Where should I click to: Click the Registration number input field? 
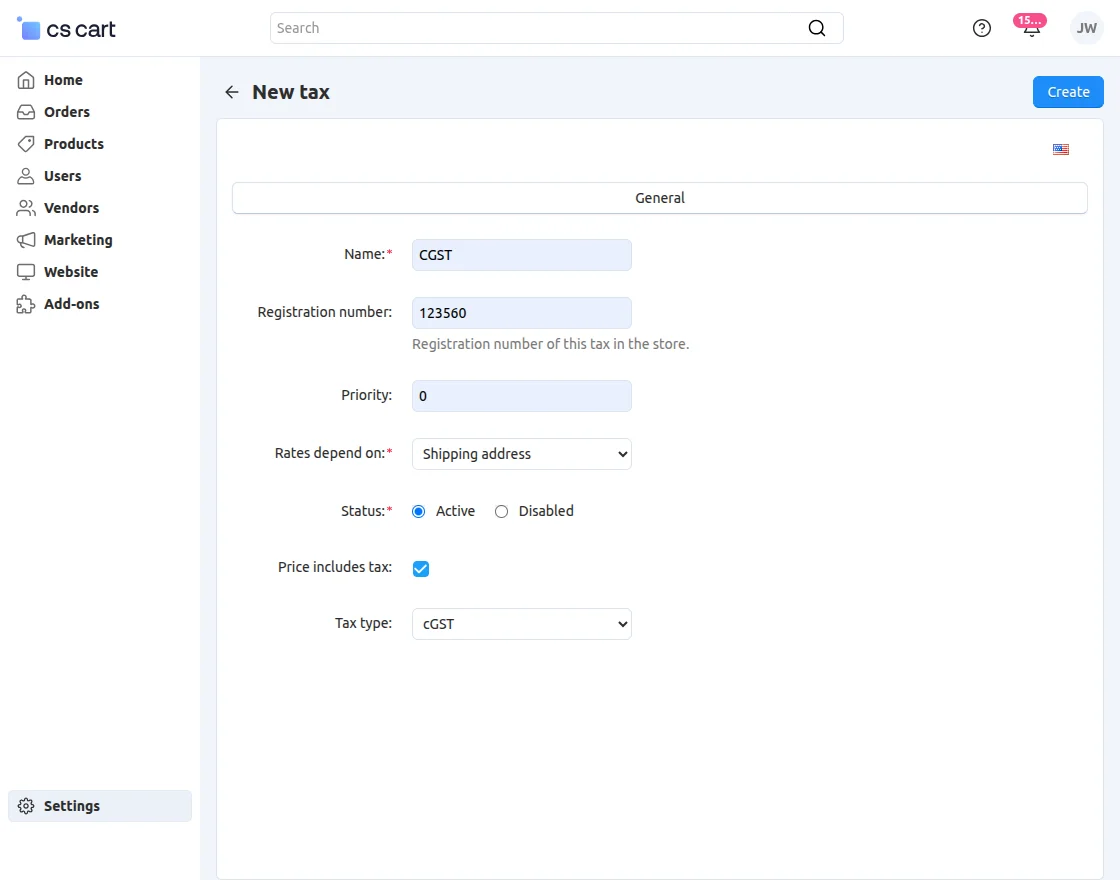[521, 313]
